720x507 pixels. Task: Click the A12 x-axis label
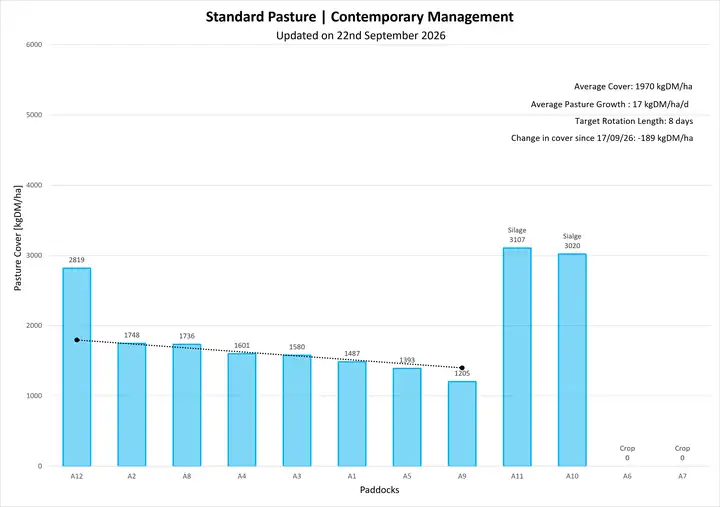(x=77, y=476)
